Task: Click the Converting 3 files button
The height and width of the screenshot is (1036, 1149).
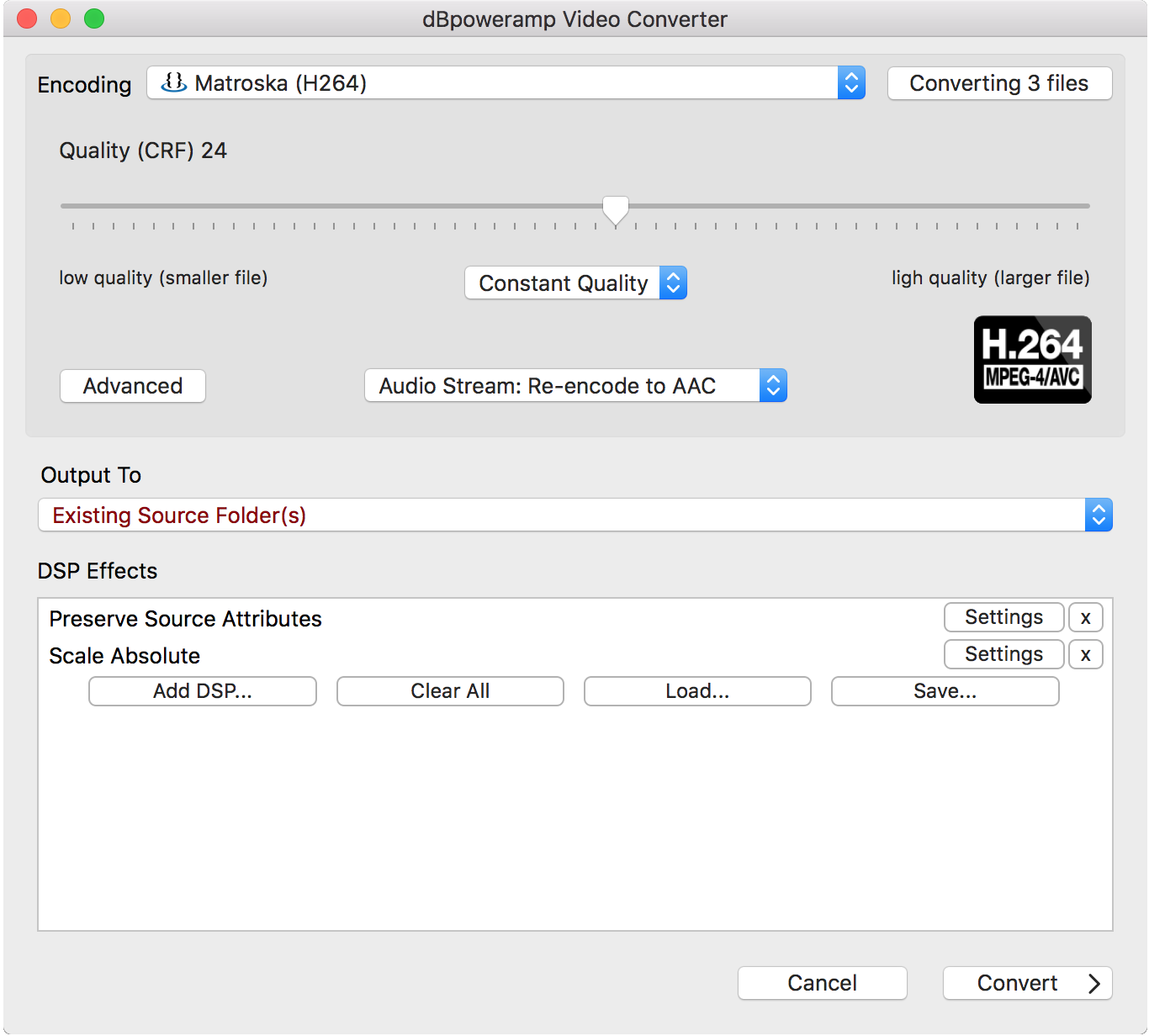Action: [999, 83]
